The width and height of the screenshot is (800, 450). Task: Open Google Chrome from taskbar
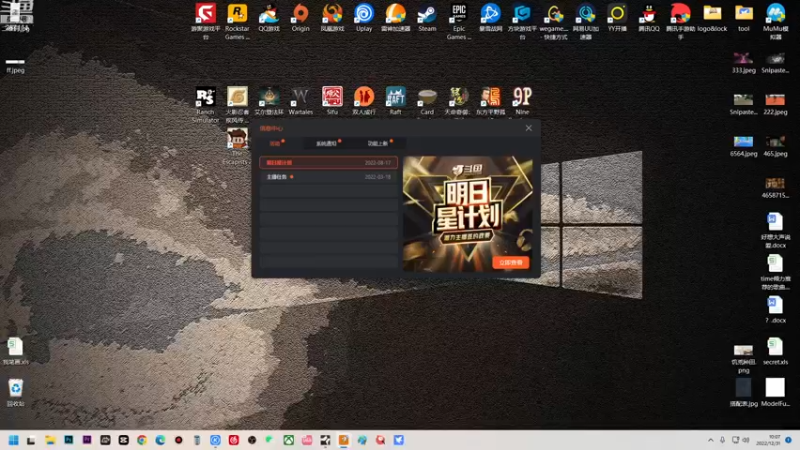click(x=142, y=440)
